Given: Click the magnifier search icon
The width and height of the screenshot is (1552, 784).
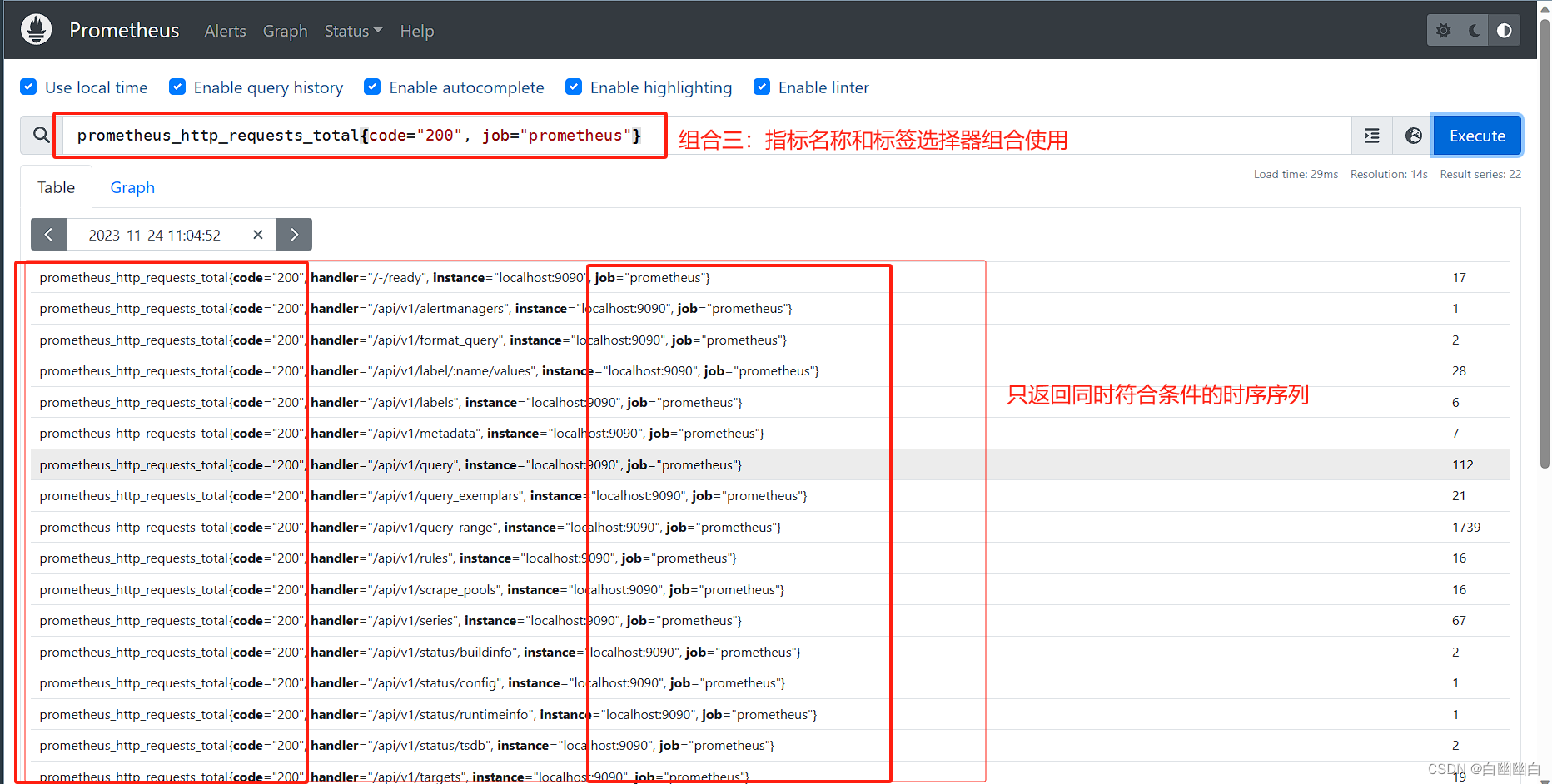Looking at the screenshot, I should tap(41, 135).
